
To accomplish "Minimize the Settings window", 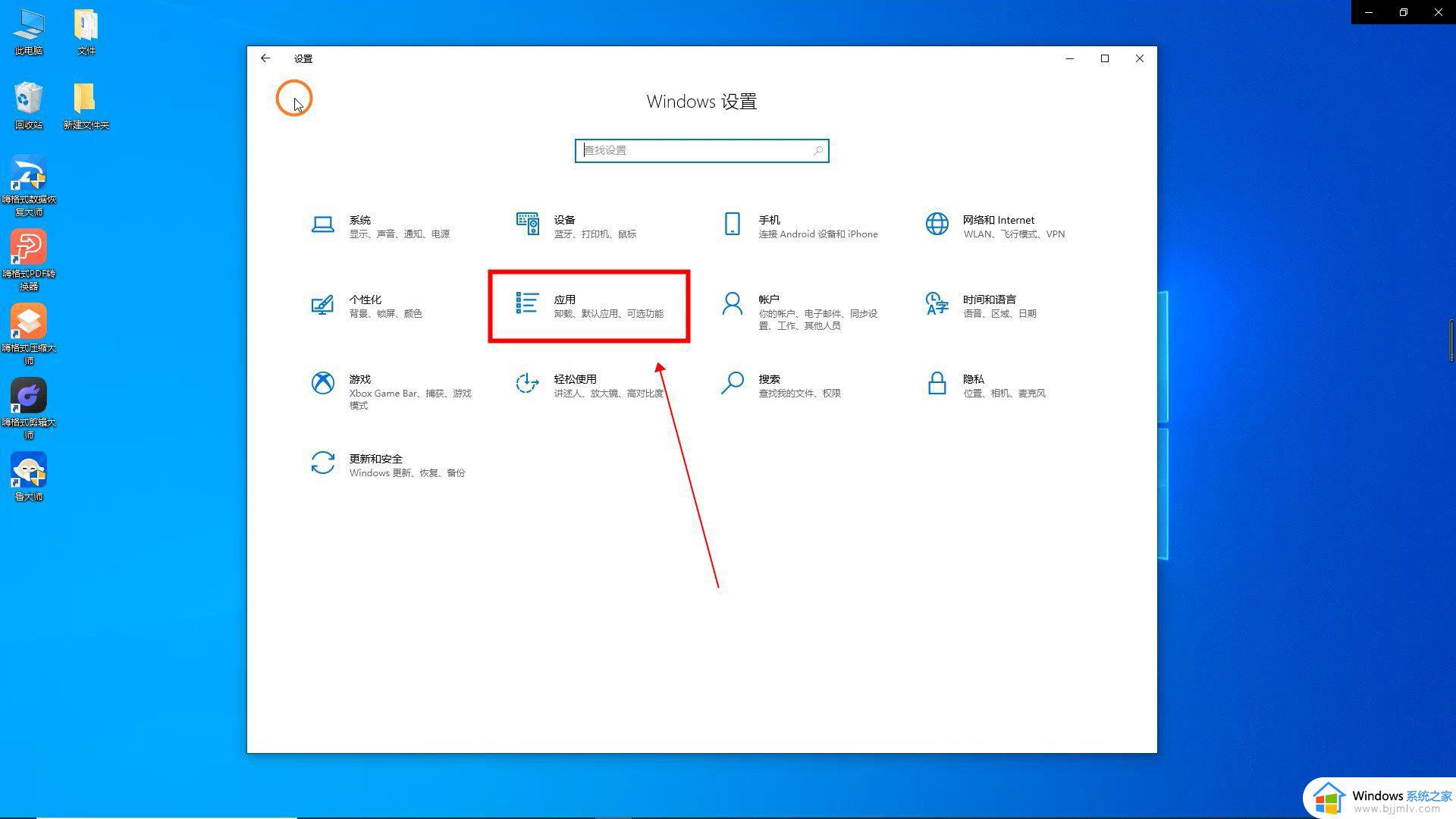I will coord(1070,58).
